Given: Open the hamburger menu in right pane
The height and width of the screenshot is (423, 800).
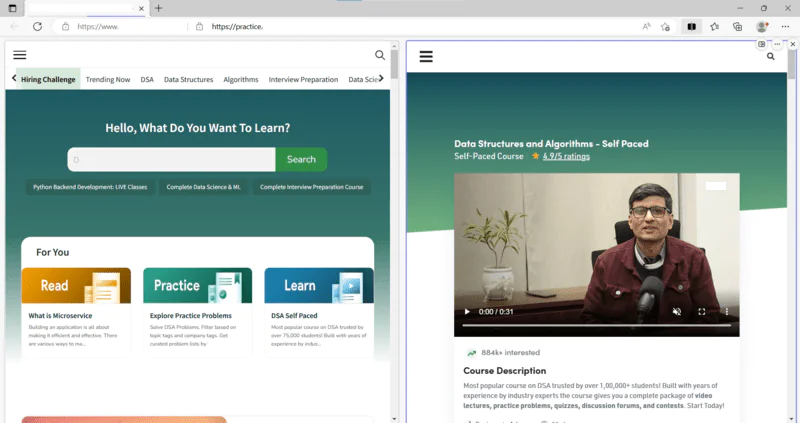Looking at the screenshot, I should coord(426,57).
